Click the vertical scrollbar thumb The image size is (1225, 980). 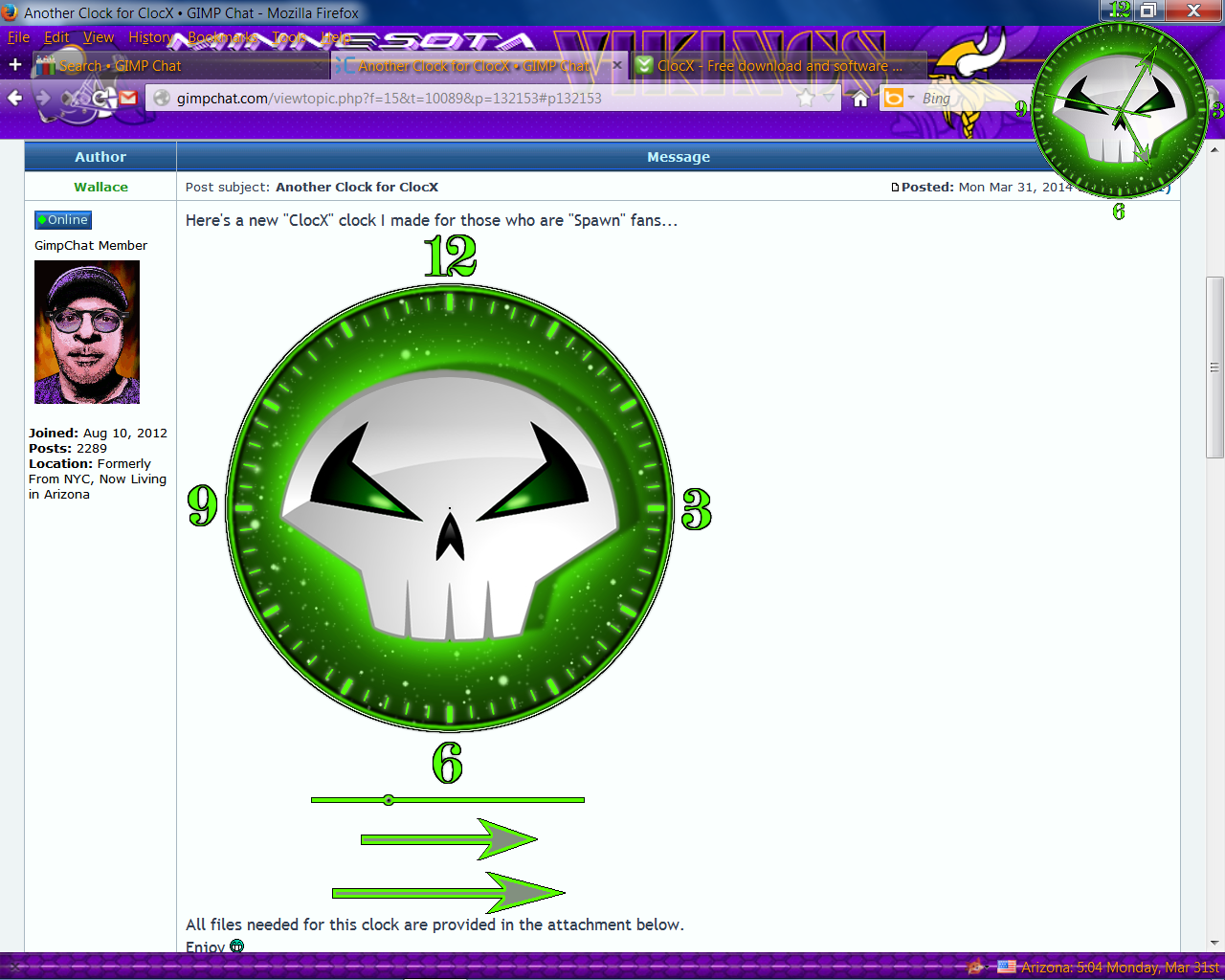pos(1214,367)
